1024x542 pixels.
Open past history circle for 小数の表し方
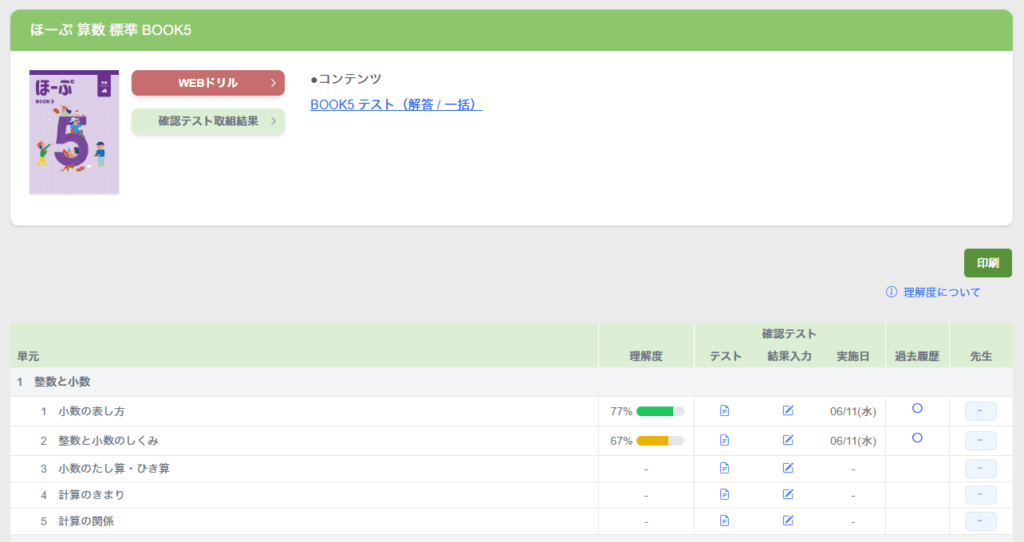[917, 409]
